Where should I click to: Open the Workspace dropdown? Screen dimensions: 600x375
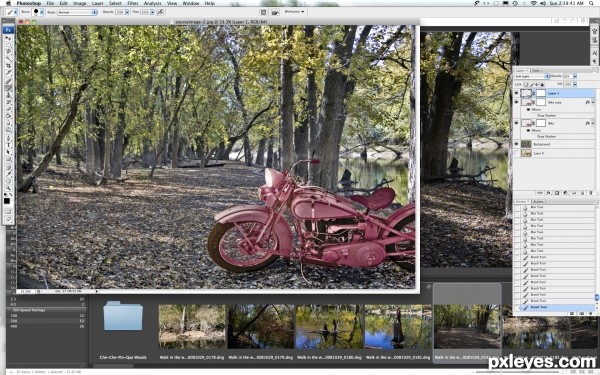(x=294, y=12)
